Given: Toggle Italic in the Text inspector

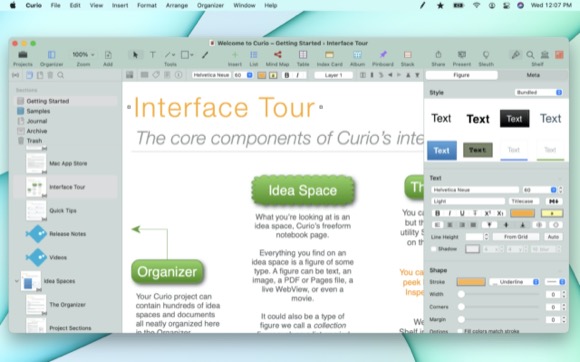Looking at the screenshot, I should [x=449, y=213].
